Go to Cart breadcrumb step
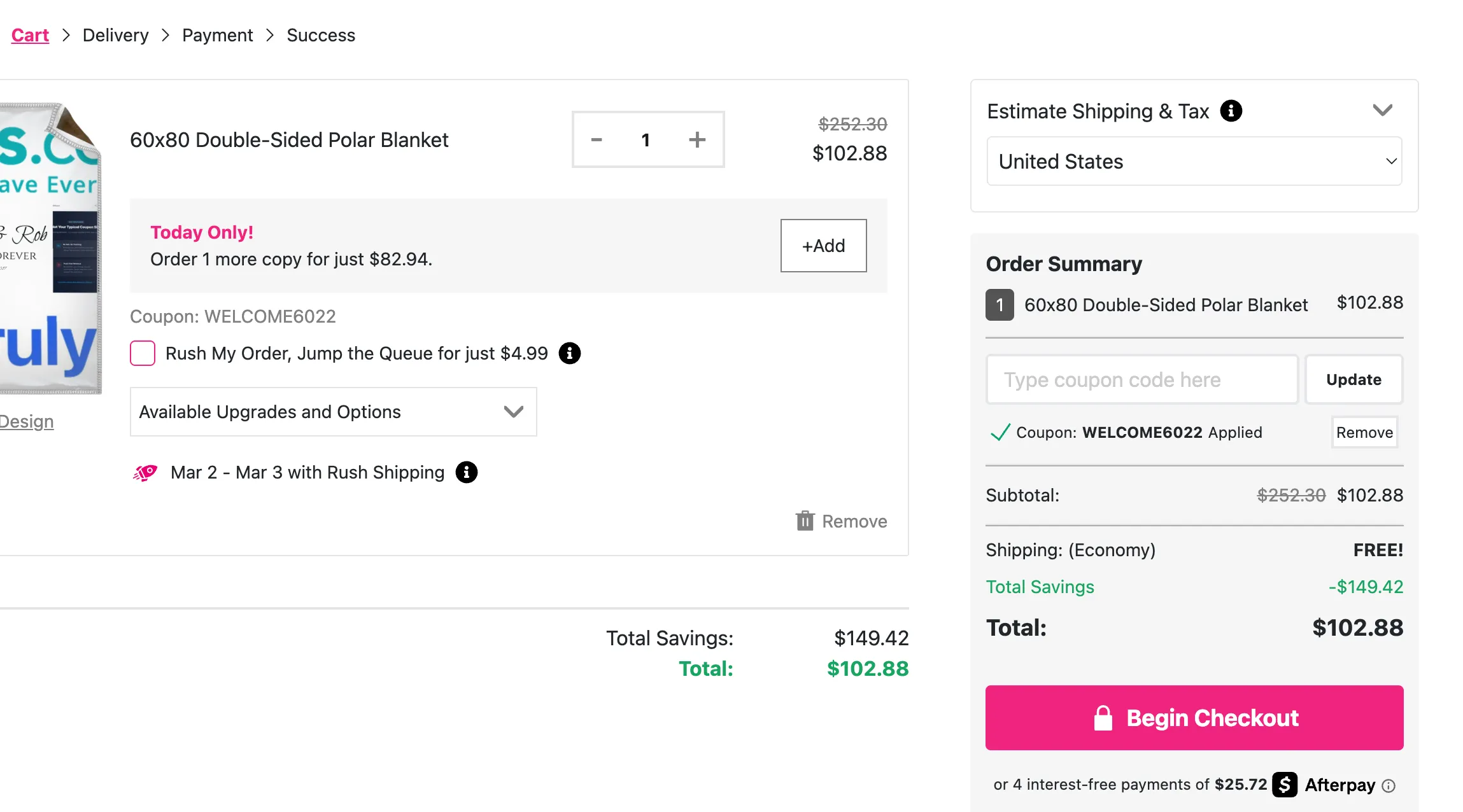The width and height of the screenshot is (1463, 812). [30, 35]
